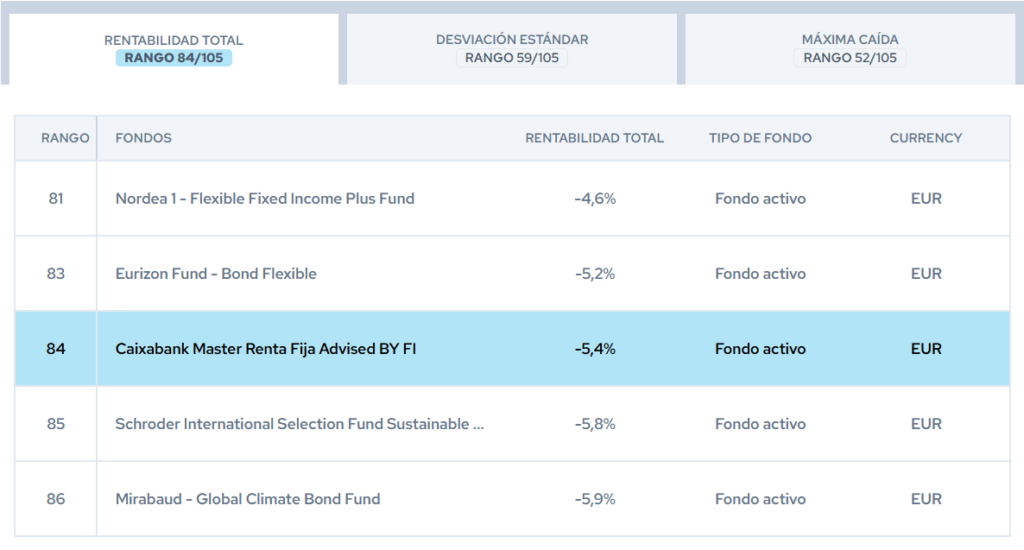Click the -4,6% return value

595,199
